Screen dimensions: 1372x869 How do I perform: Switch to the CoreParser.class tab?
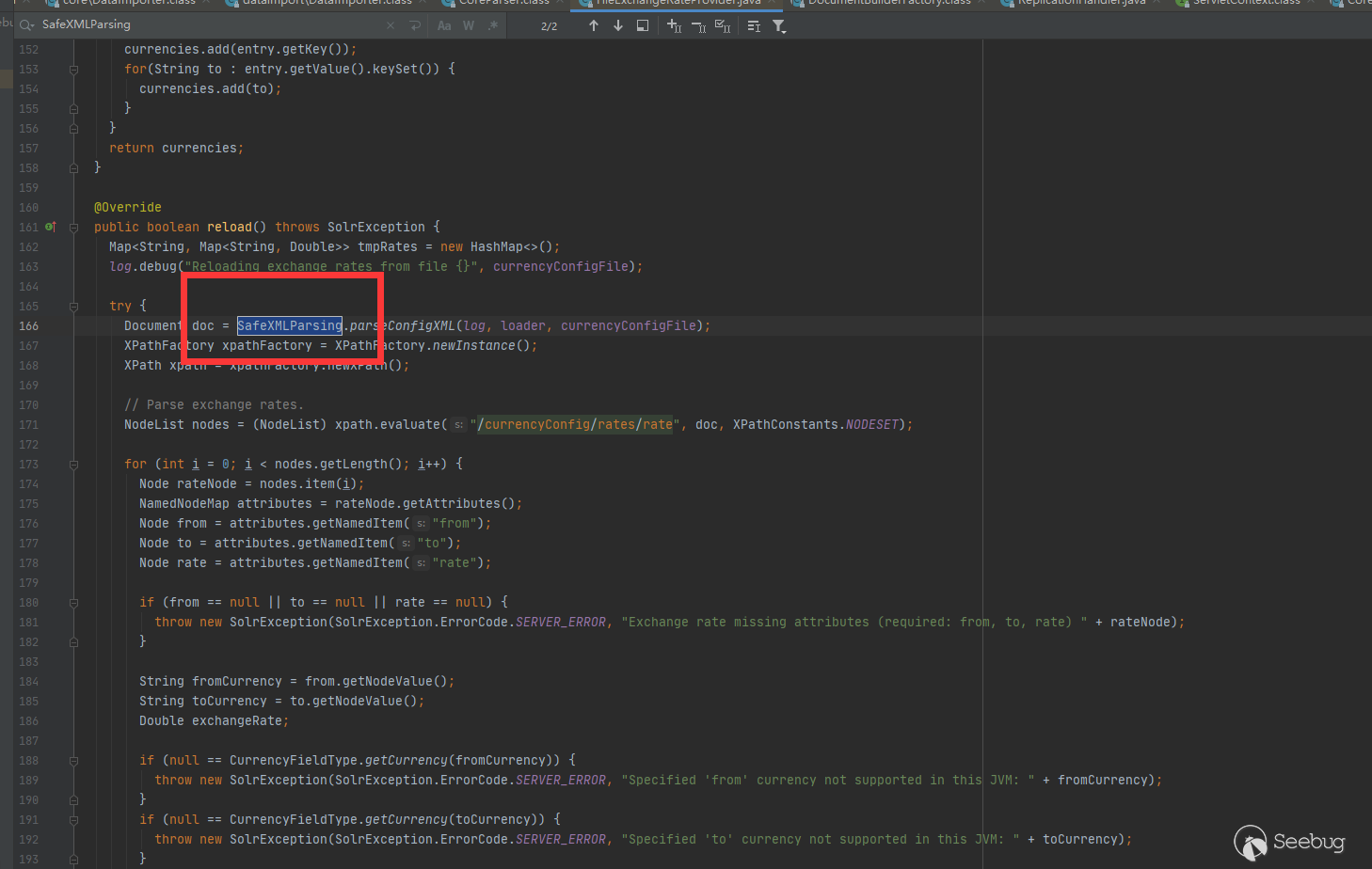pos(503,3)
